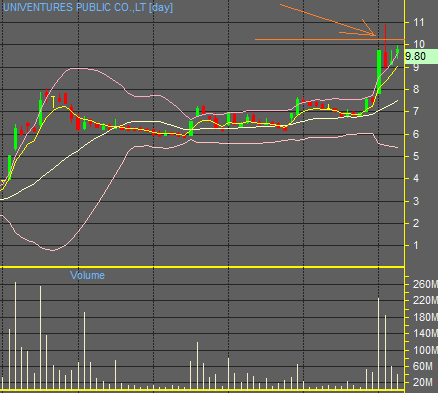Image resolution: width=438 pixels, height=393 pixels.
Task: Click price axis label 11
Action: (419, 23)
